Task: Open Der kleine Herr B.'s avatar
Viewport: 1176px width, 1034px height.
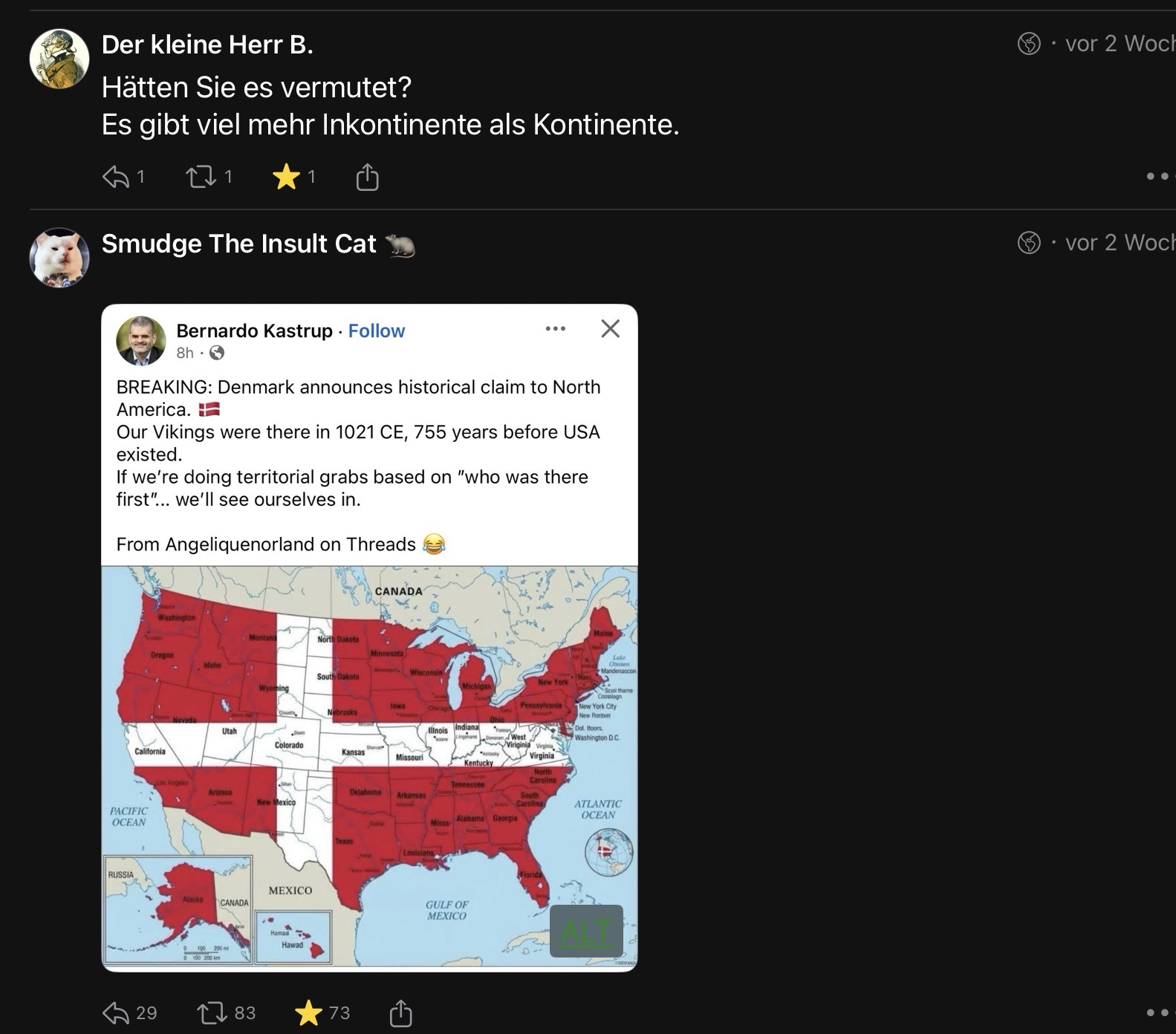Action: (59, 59)
